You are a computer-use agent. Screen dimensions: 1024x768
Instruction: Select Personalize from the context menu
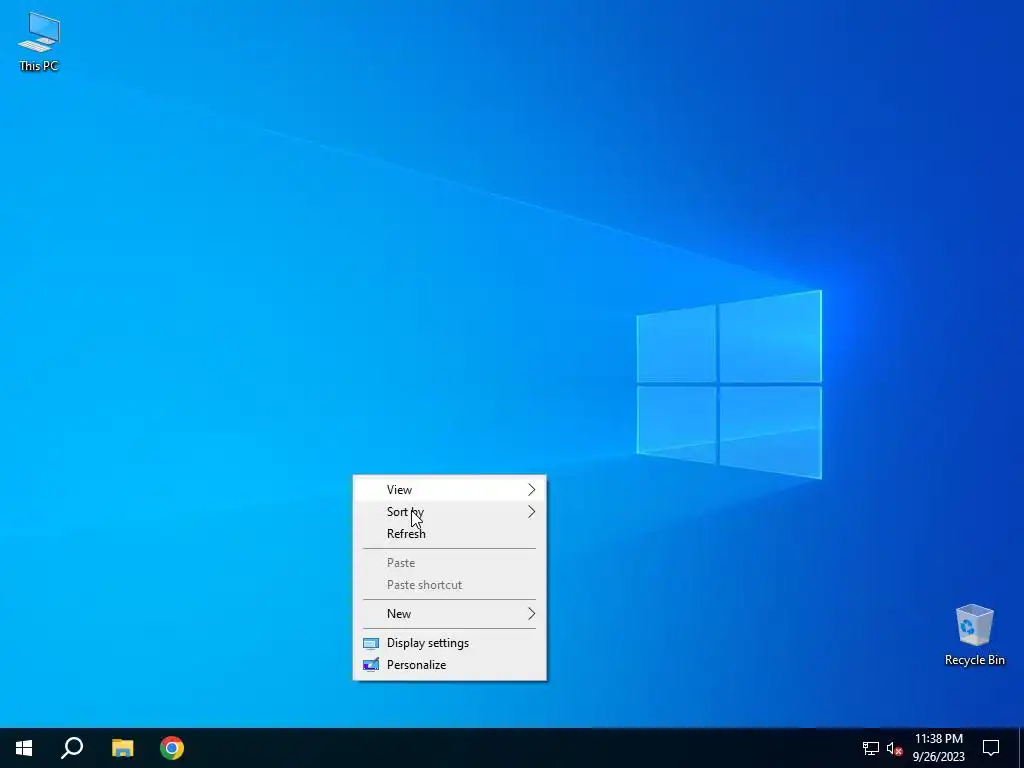tap(449, 665)
